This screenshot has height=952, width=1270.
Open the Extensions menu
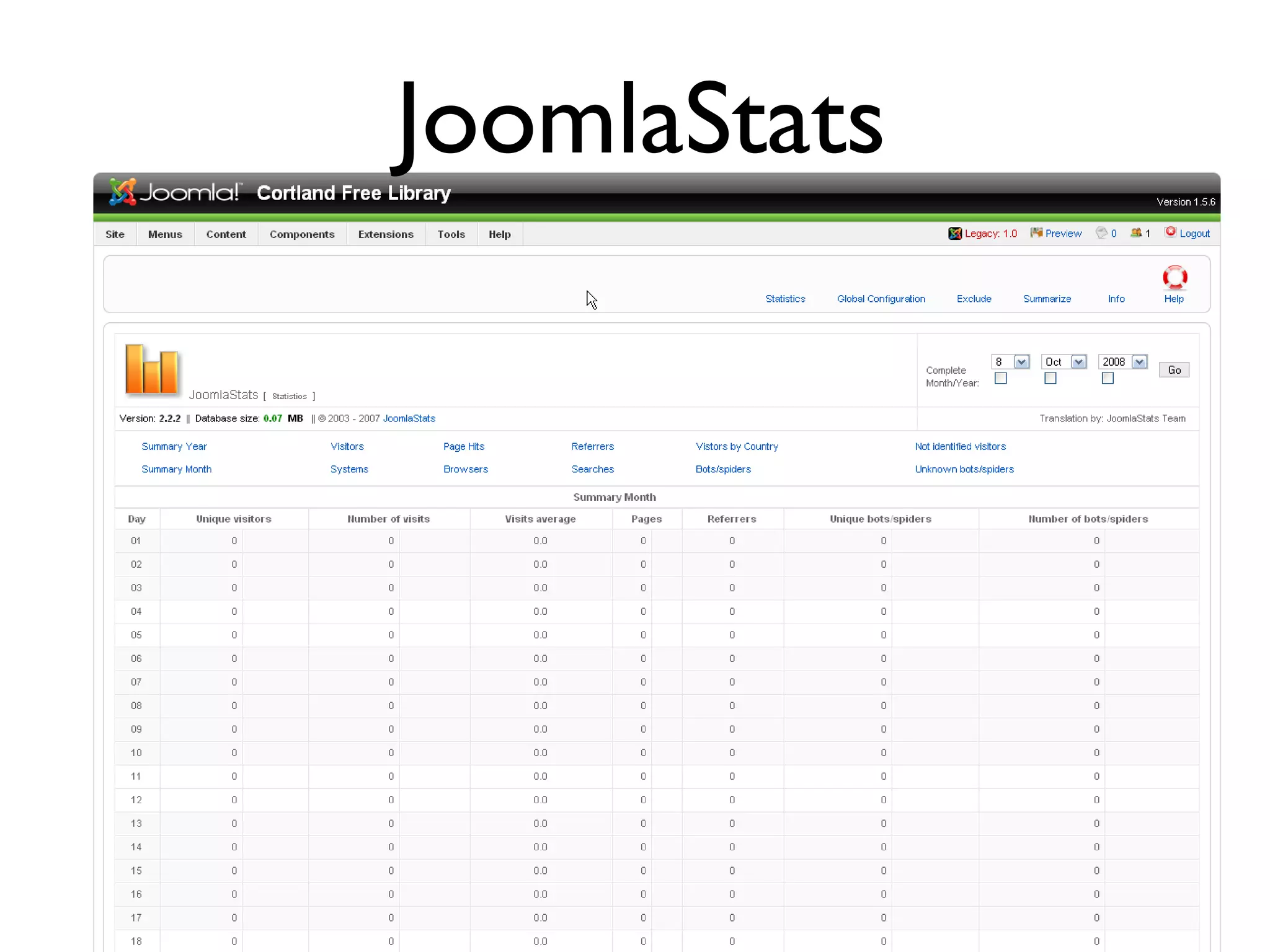(x=386, y=234)
